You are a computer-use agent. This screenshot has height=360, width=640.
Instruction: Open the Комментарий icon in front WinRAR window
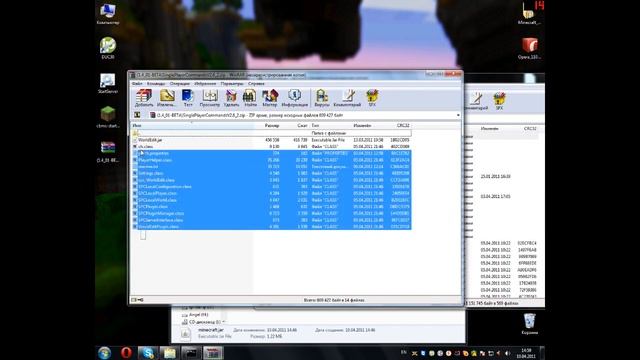click(x=347, y=98)
